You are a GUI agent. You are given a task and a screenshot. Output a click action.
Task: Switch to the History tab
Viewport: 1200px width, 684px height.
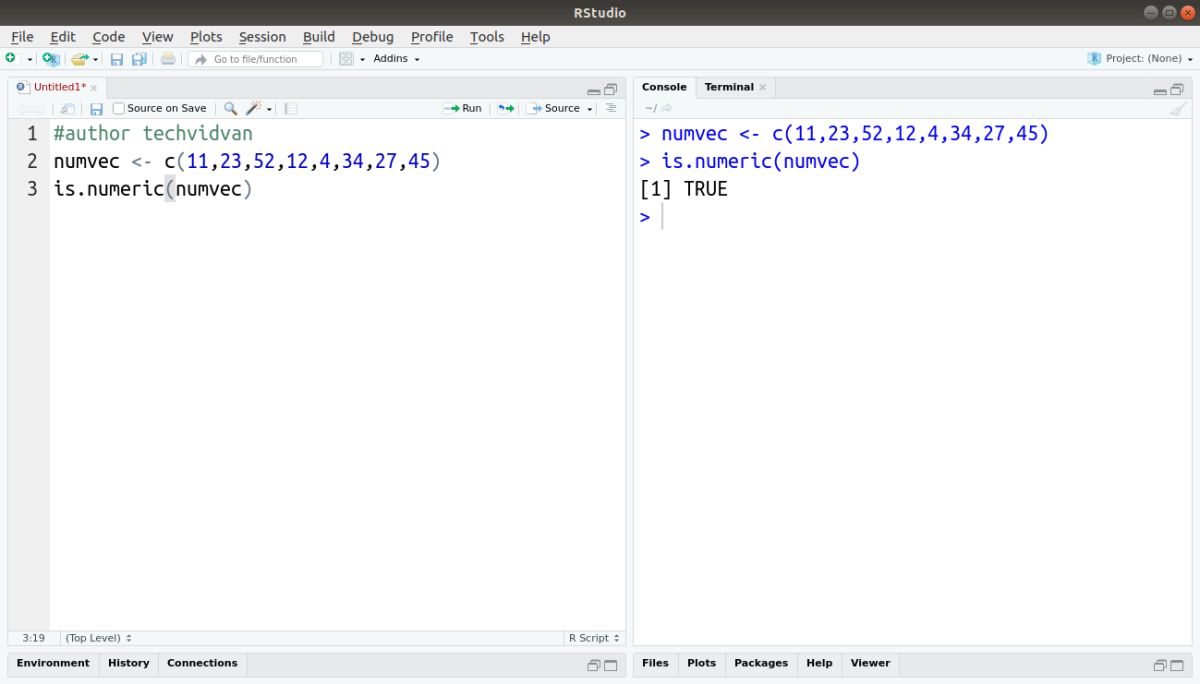click(128, 663)
